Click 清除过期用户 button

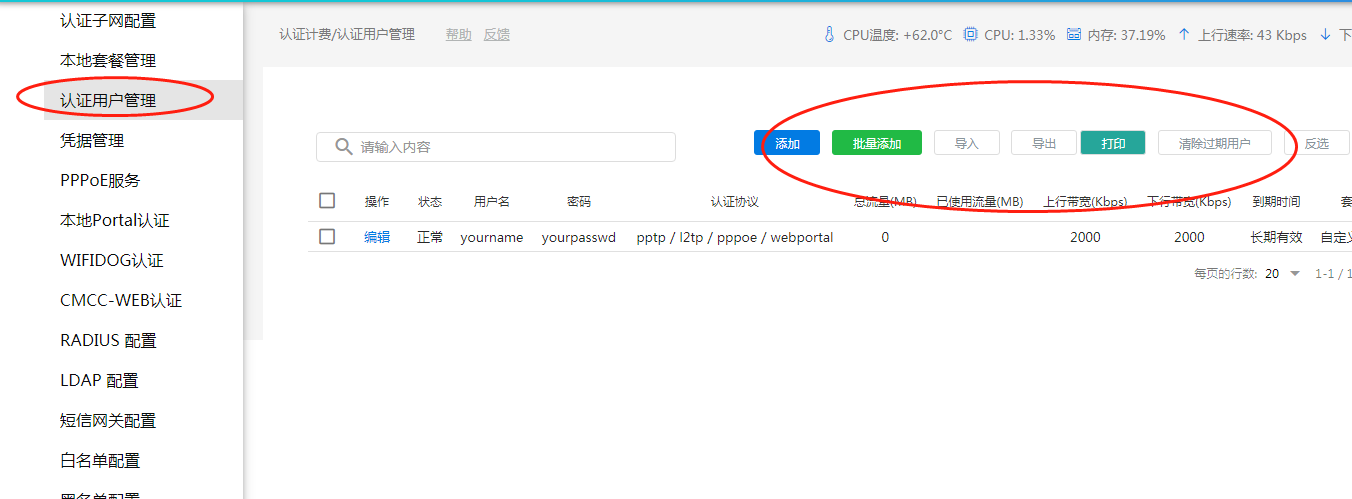[1214, 143]
